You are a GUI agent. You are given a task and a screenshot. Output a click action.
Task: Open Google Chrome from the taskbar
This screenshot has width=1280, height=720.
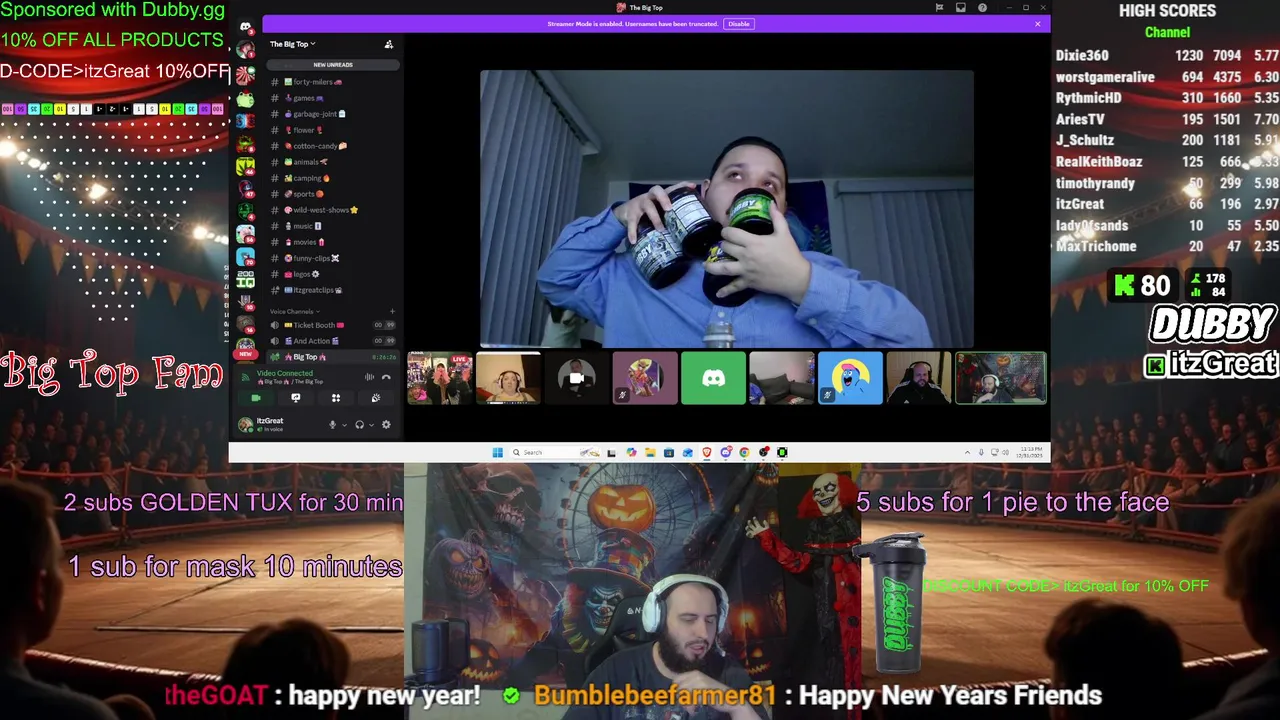[744, 452]
